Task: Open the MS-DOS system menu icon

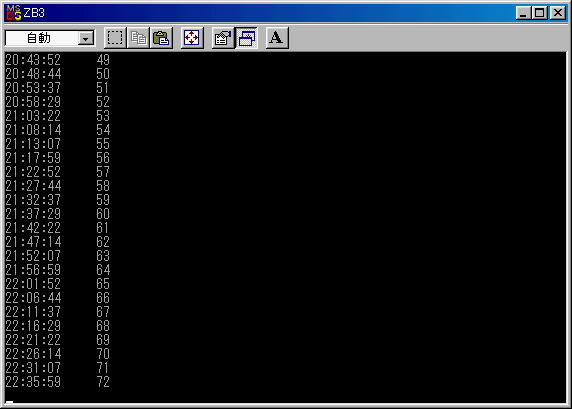Action: [13, 13]
